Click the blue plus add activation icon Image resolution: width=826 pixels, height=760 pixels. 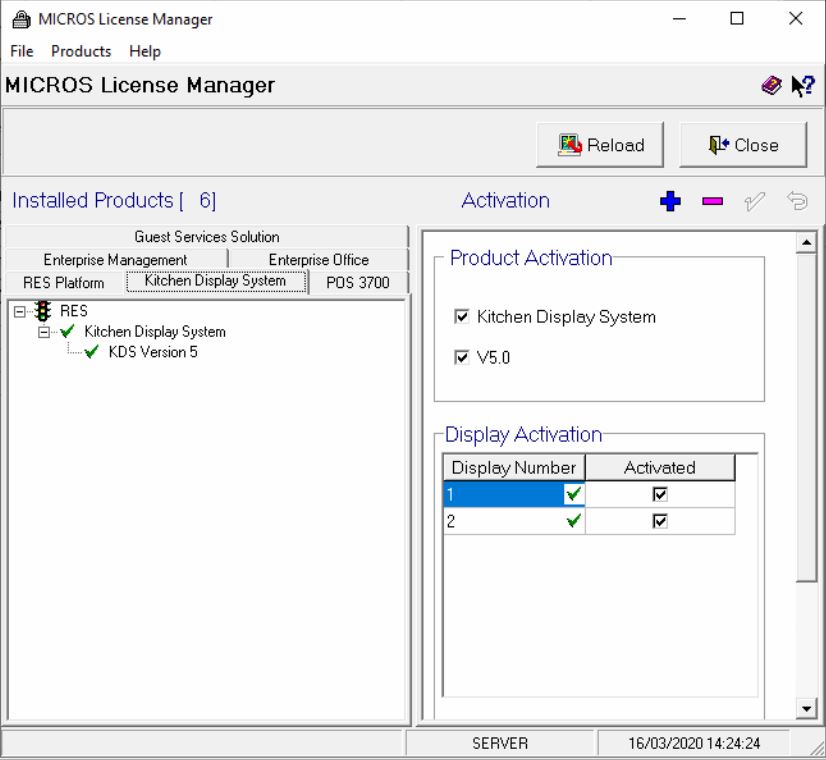click(670, 201)
